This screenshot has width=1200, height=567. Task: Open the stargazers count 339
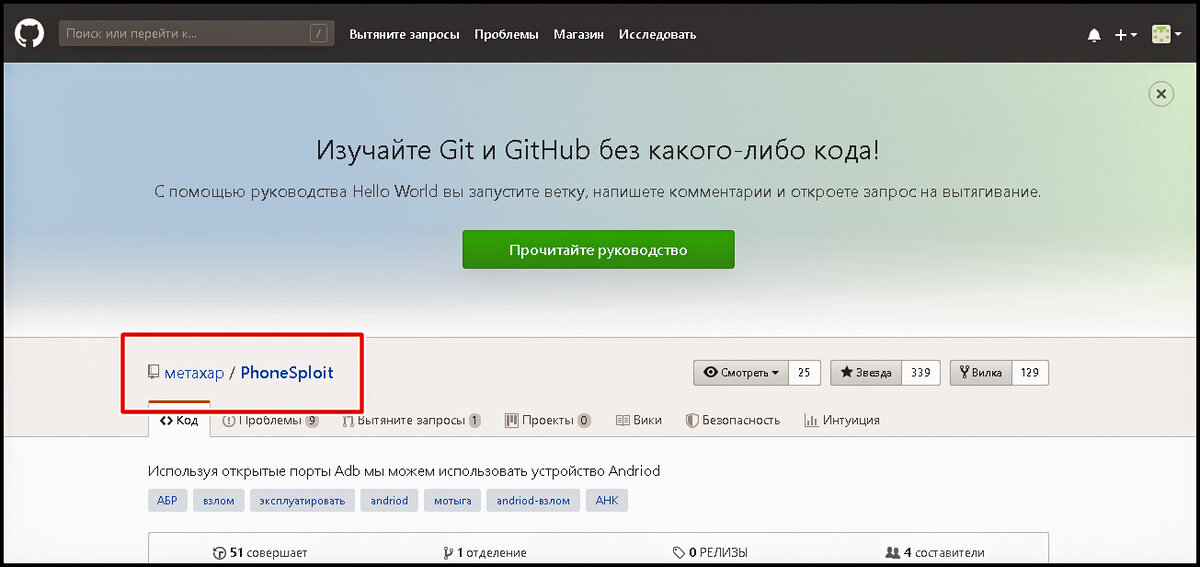point(921,373)
